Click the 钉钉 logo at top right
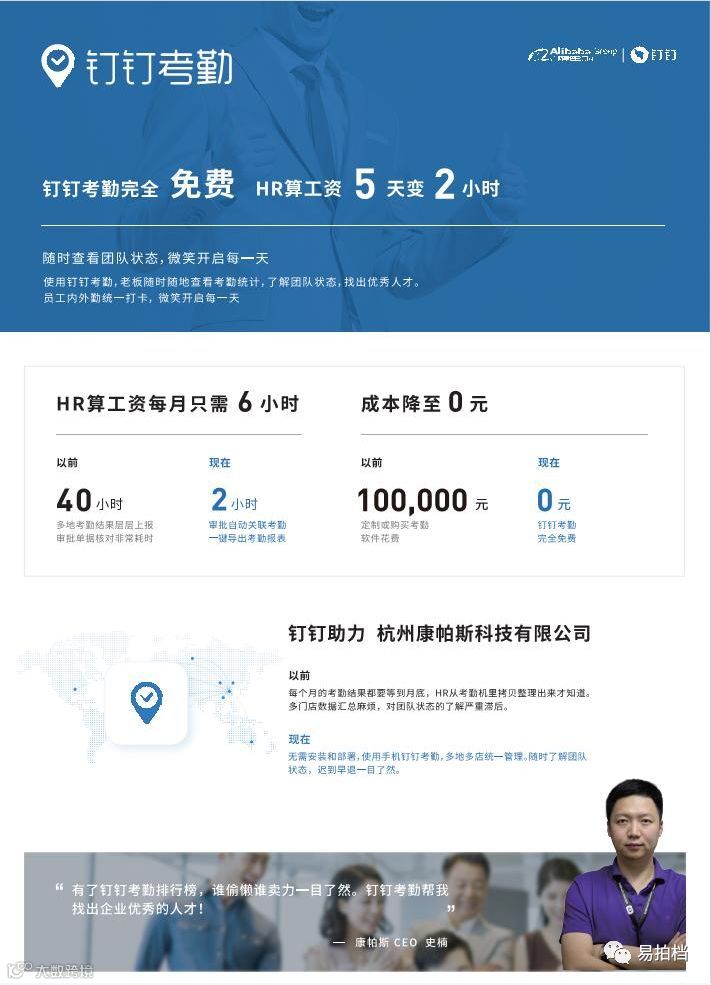The image size is (711, 985). pos(654,55)
